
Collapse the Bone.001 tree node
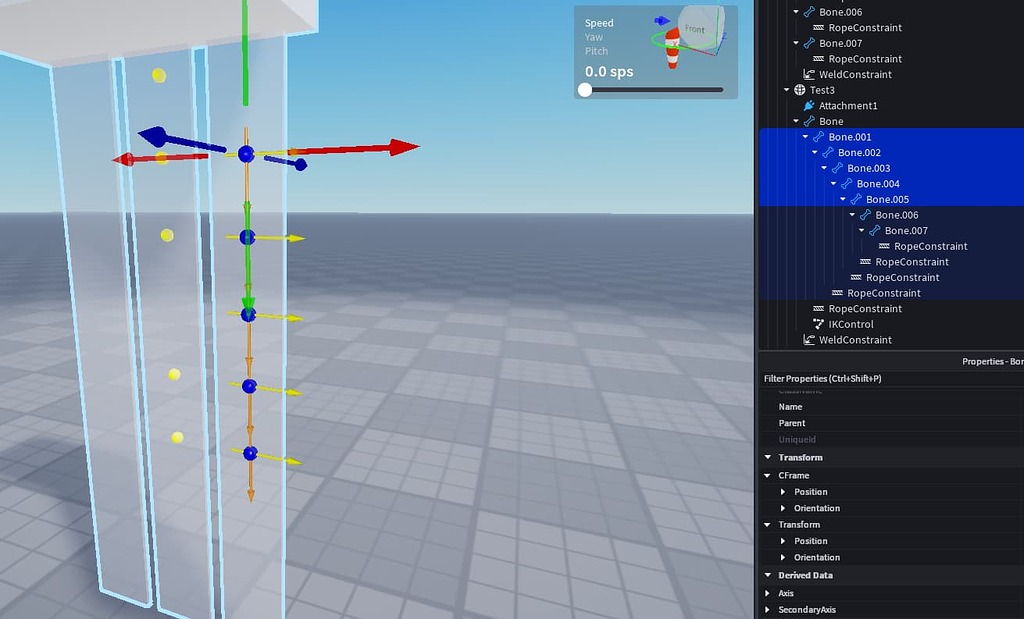click(x=805, y=137)
